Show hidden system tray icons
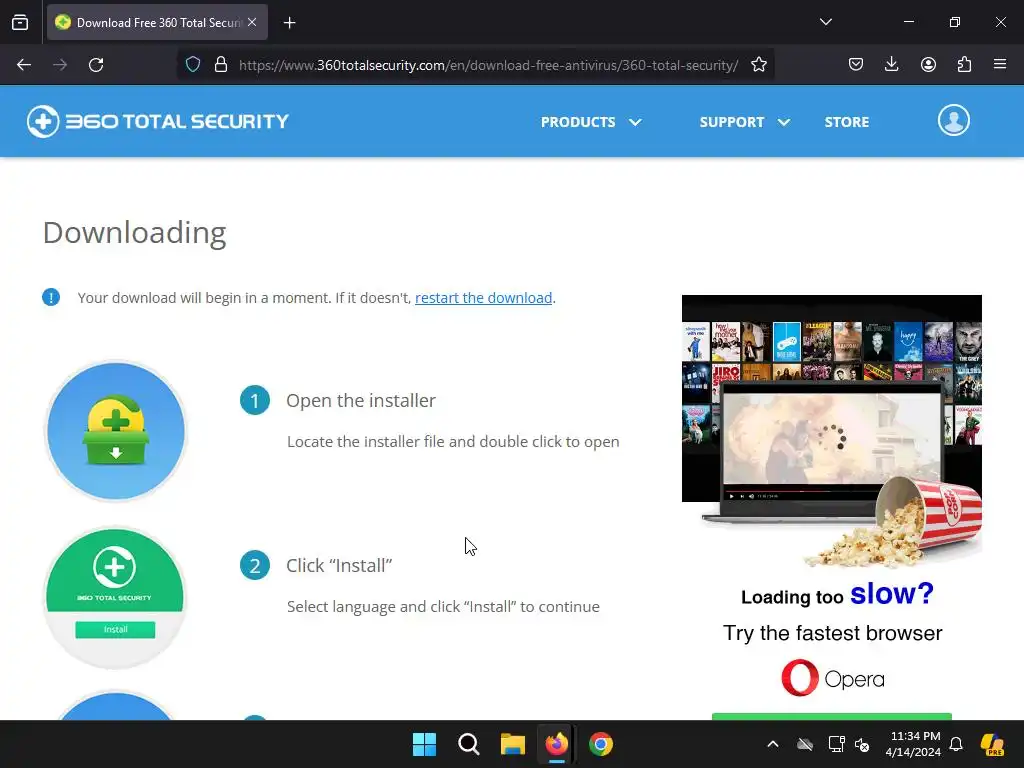 pyautogui.click(x=773, y=744)
